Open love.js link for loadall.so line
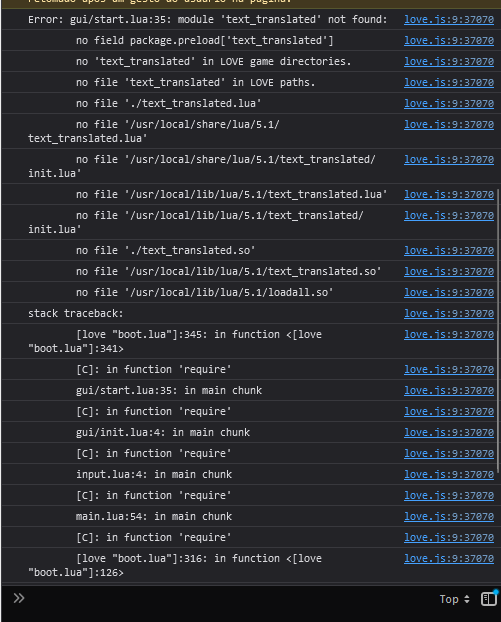Screen dimensions: 501x622 pos(449,292)
